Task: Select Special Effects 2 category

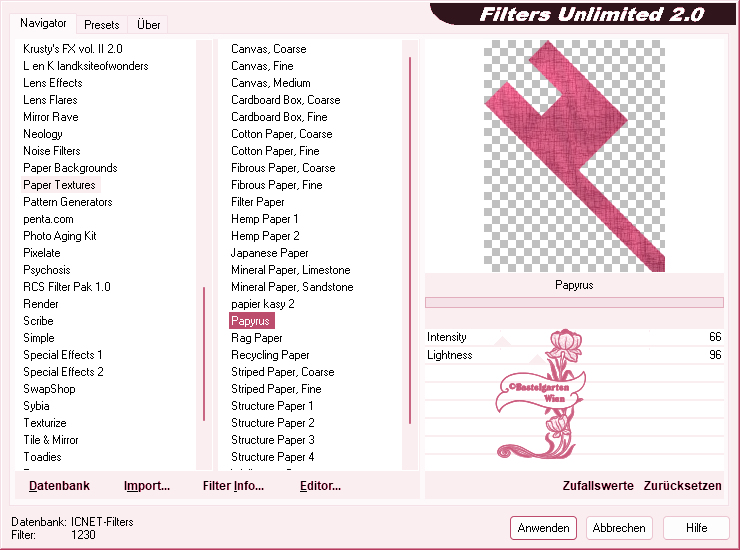Action: click(x=63, y=372)
